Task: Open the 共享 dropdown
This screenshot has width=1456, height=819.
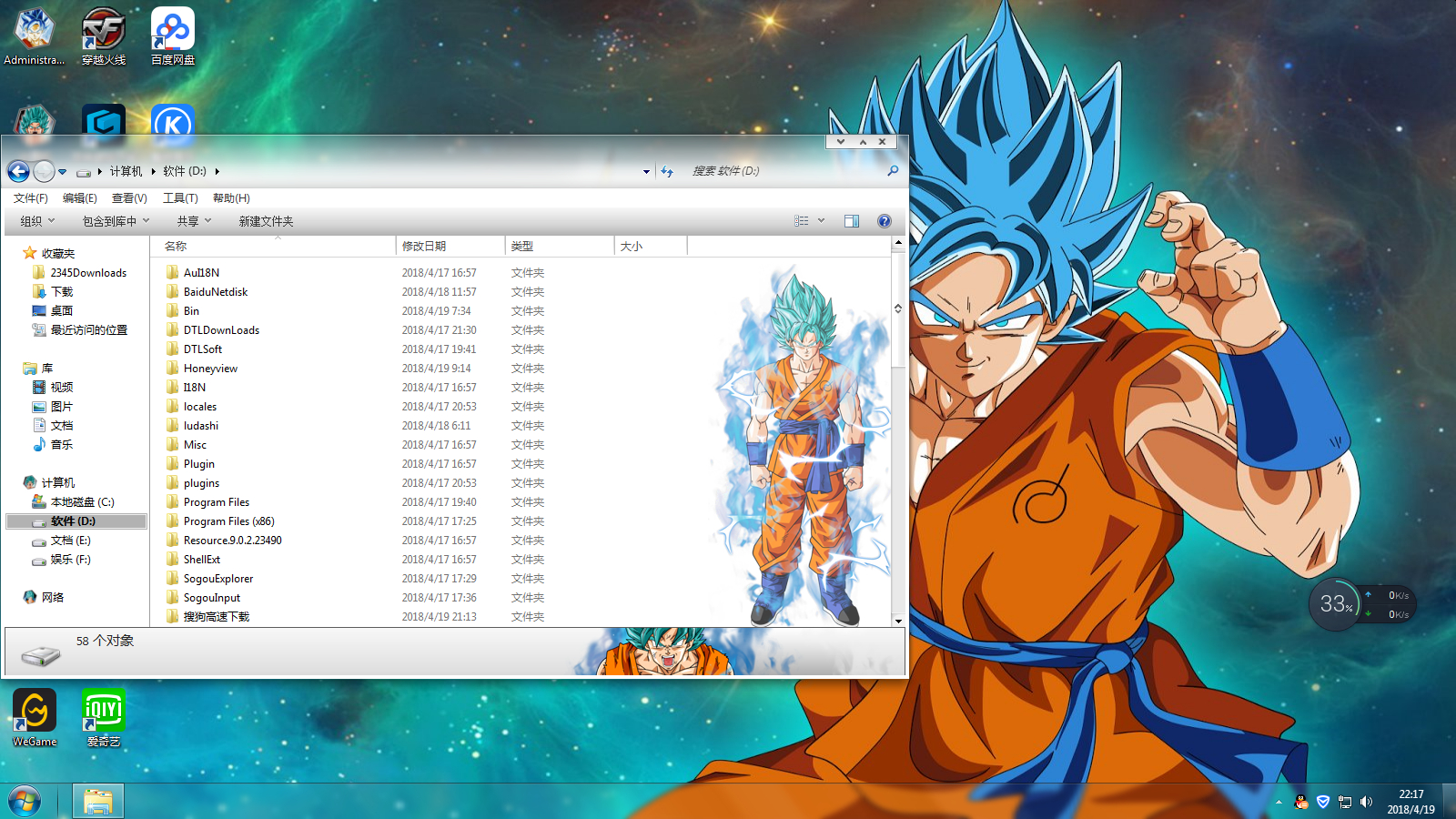Action: (194, 221)
